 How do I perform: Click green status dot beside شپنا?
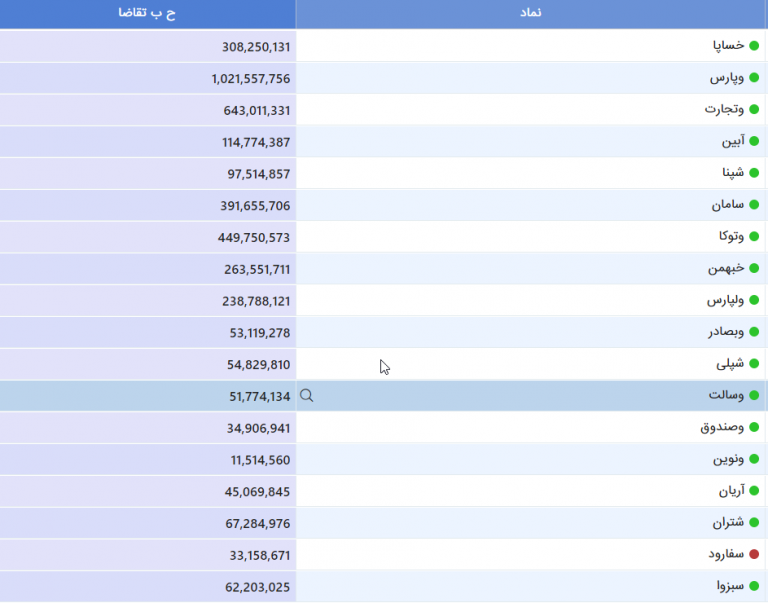(x=754, y=173)
